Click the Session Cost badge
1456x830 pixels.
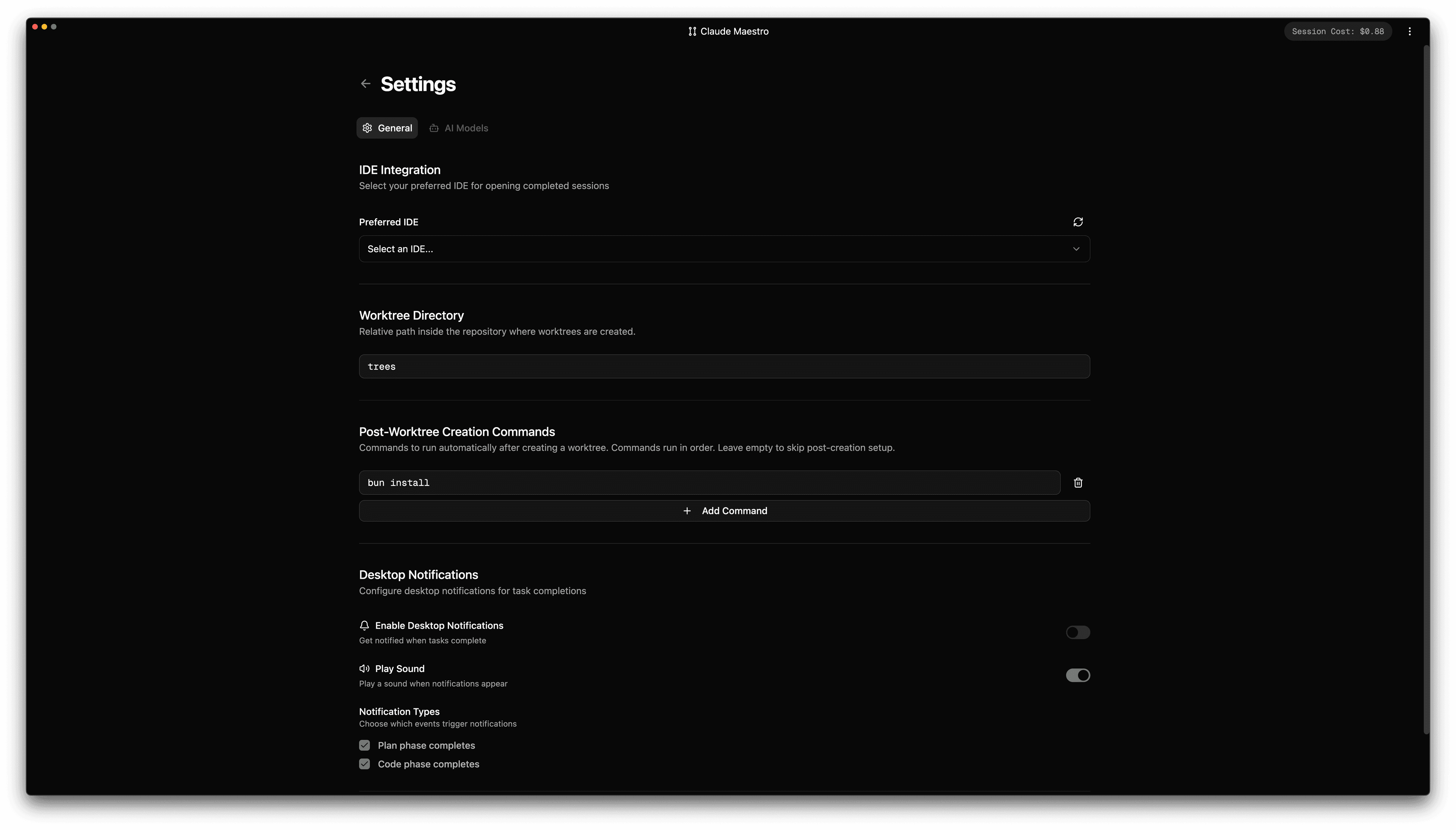(x=1337, y=31)
